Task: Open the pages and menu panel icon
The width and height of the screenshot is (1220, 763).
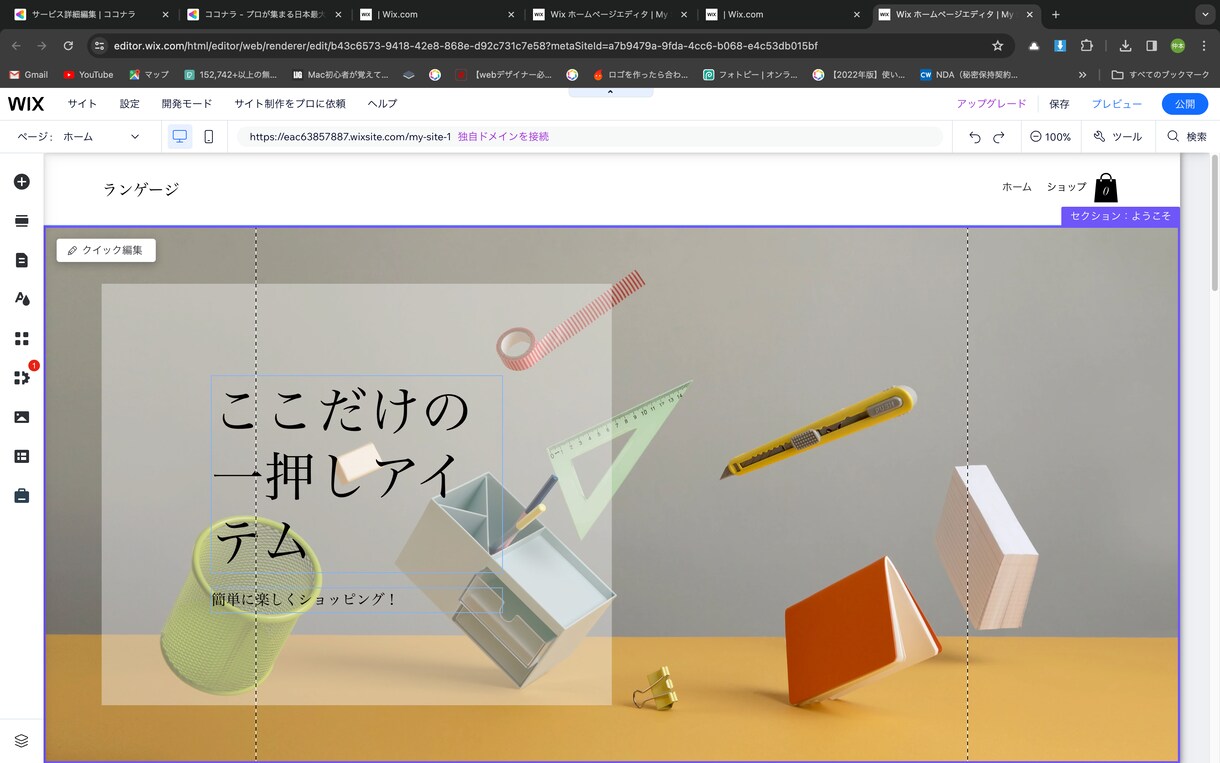Action: [21, 260]
